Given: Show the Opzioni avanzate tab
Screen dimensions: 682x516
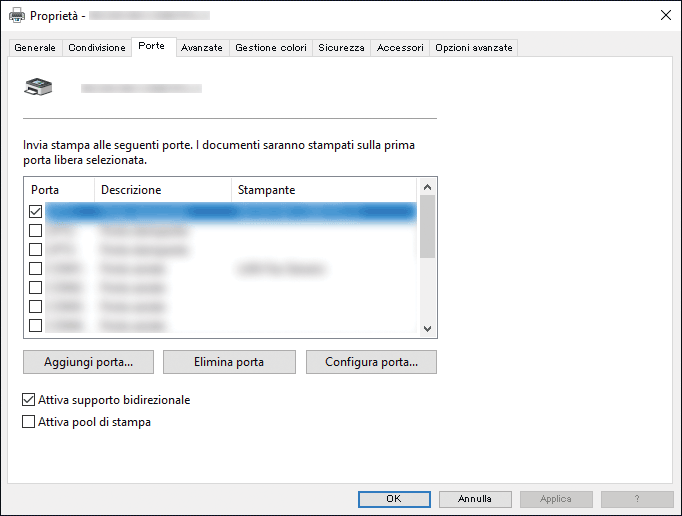Looking at the screenshot, I should point(474,47).
